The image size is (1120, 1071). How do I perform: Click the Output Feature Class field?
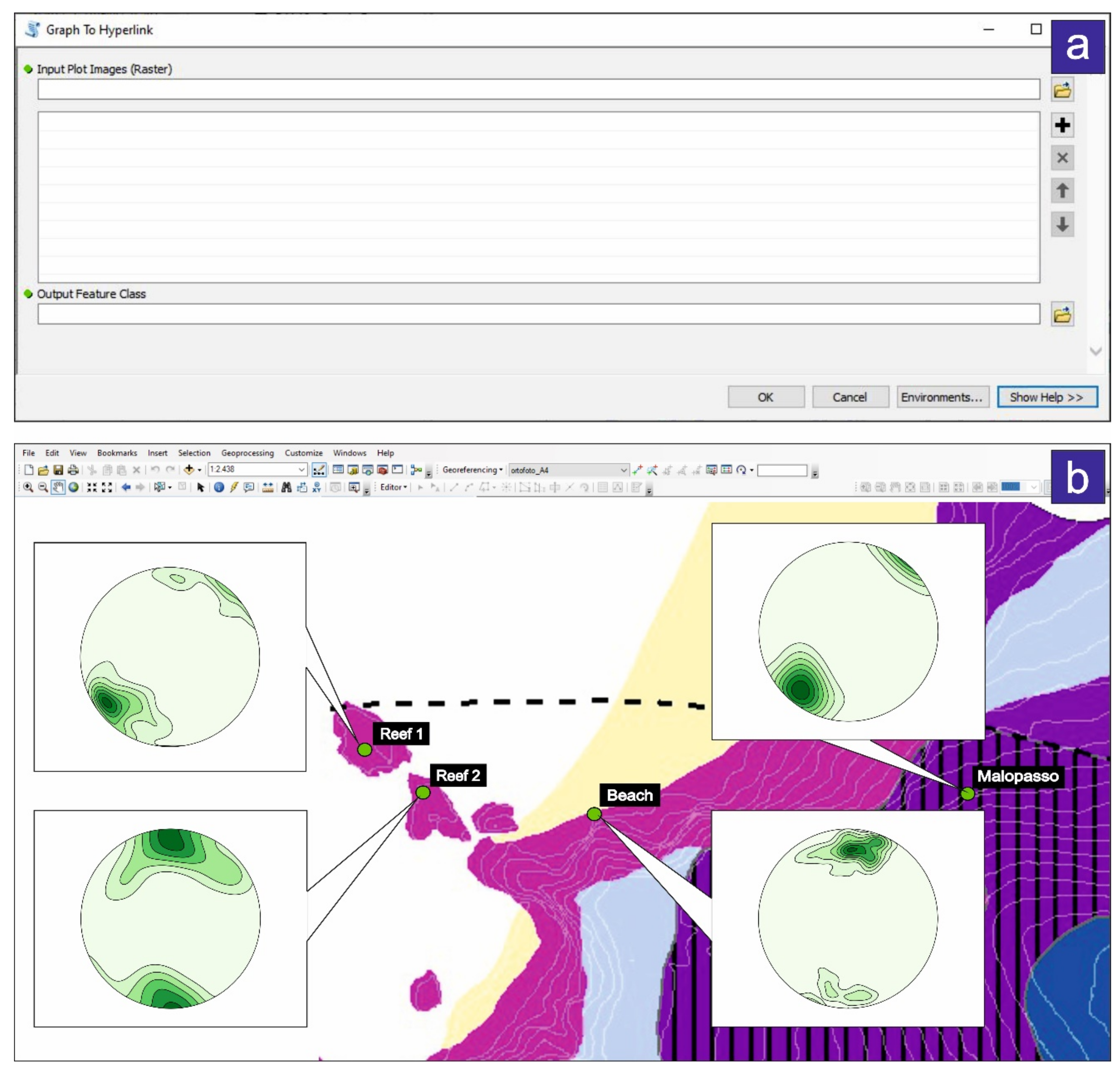tap(538, 314)
